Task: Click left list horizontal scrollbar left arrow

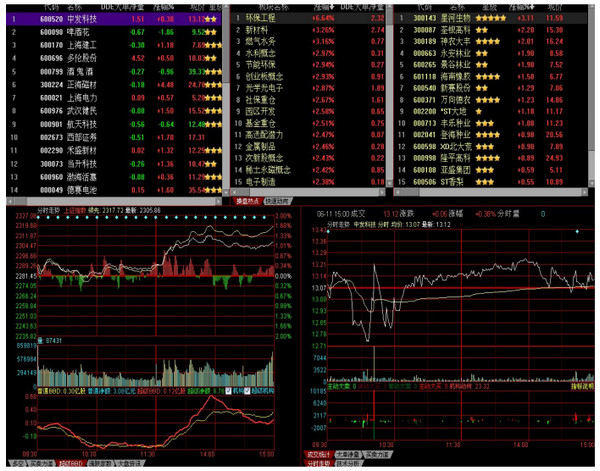Action: coord(10,201)
